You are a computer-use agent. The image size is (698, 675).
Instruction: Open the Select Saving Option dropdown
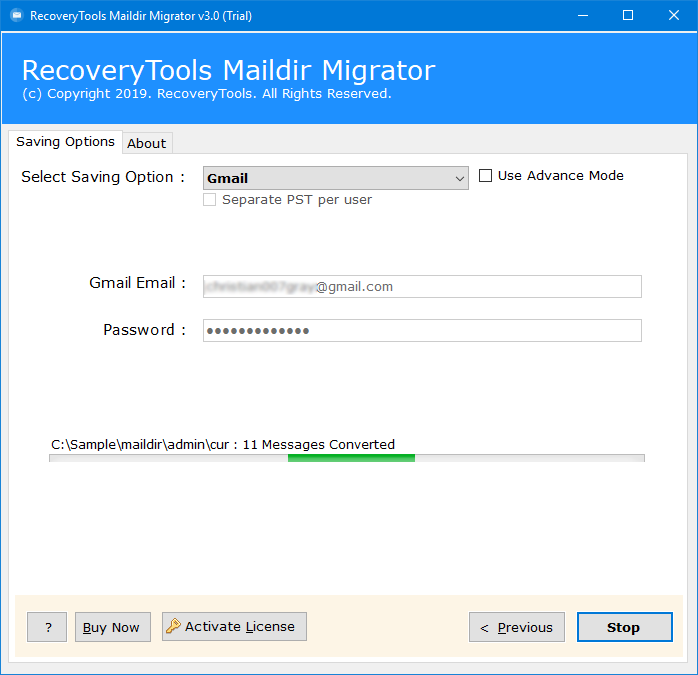(336, 178)
